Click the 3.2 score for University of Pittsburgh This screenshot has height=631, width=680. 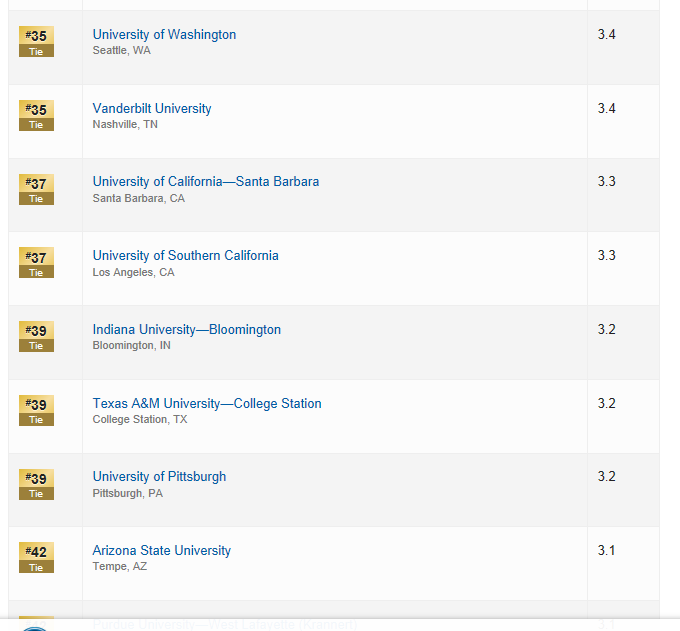tap(606, 476)
